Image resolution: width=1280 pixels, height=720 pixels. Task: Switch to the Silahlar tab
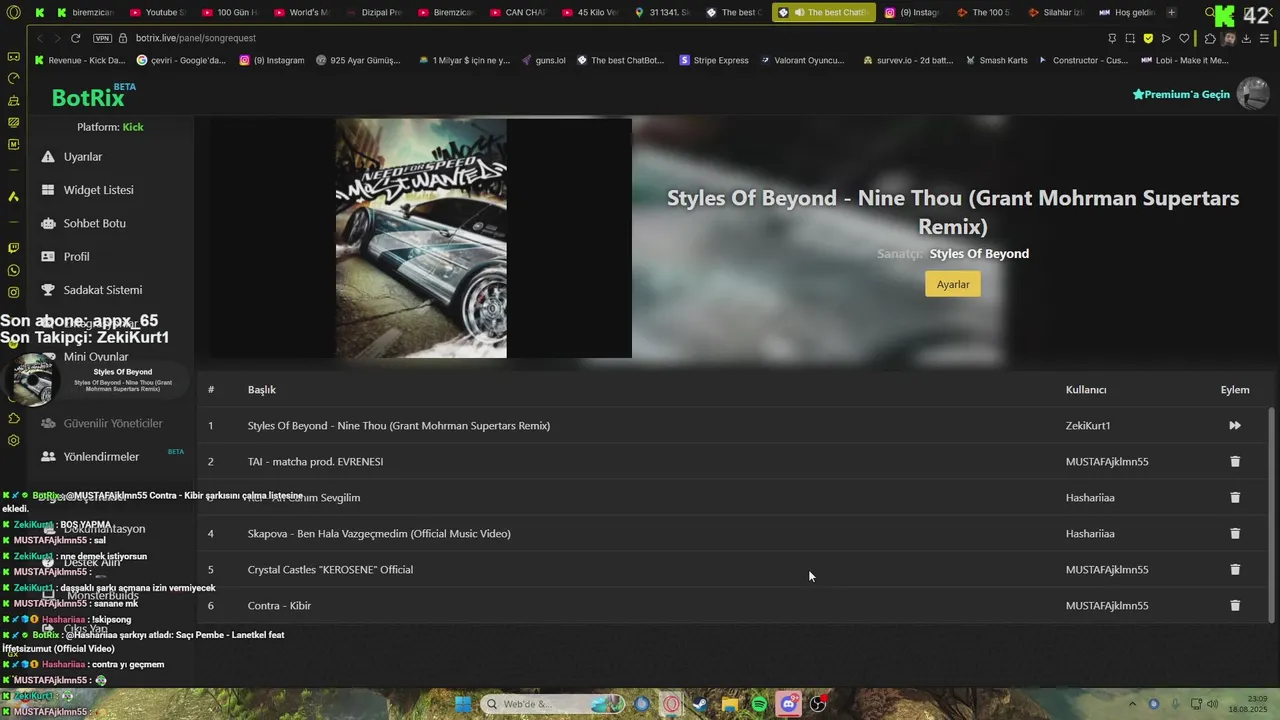[1056, 13]
